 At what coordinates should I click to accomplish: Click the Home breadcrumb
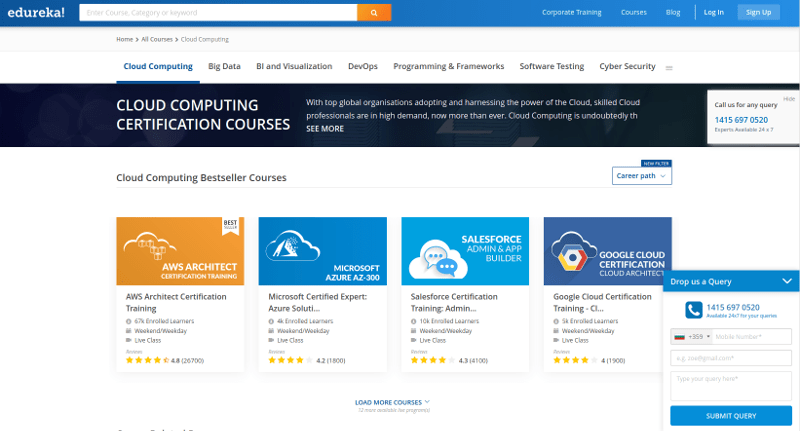(x=124, y=39)
